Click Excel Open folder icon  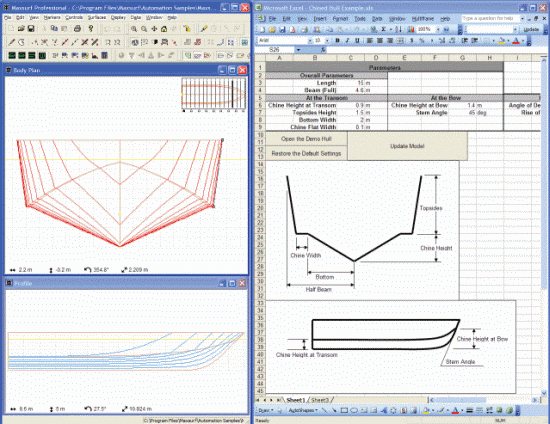tap(273, 30)
